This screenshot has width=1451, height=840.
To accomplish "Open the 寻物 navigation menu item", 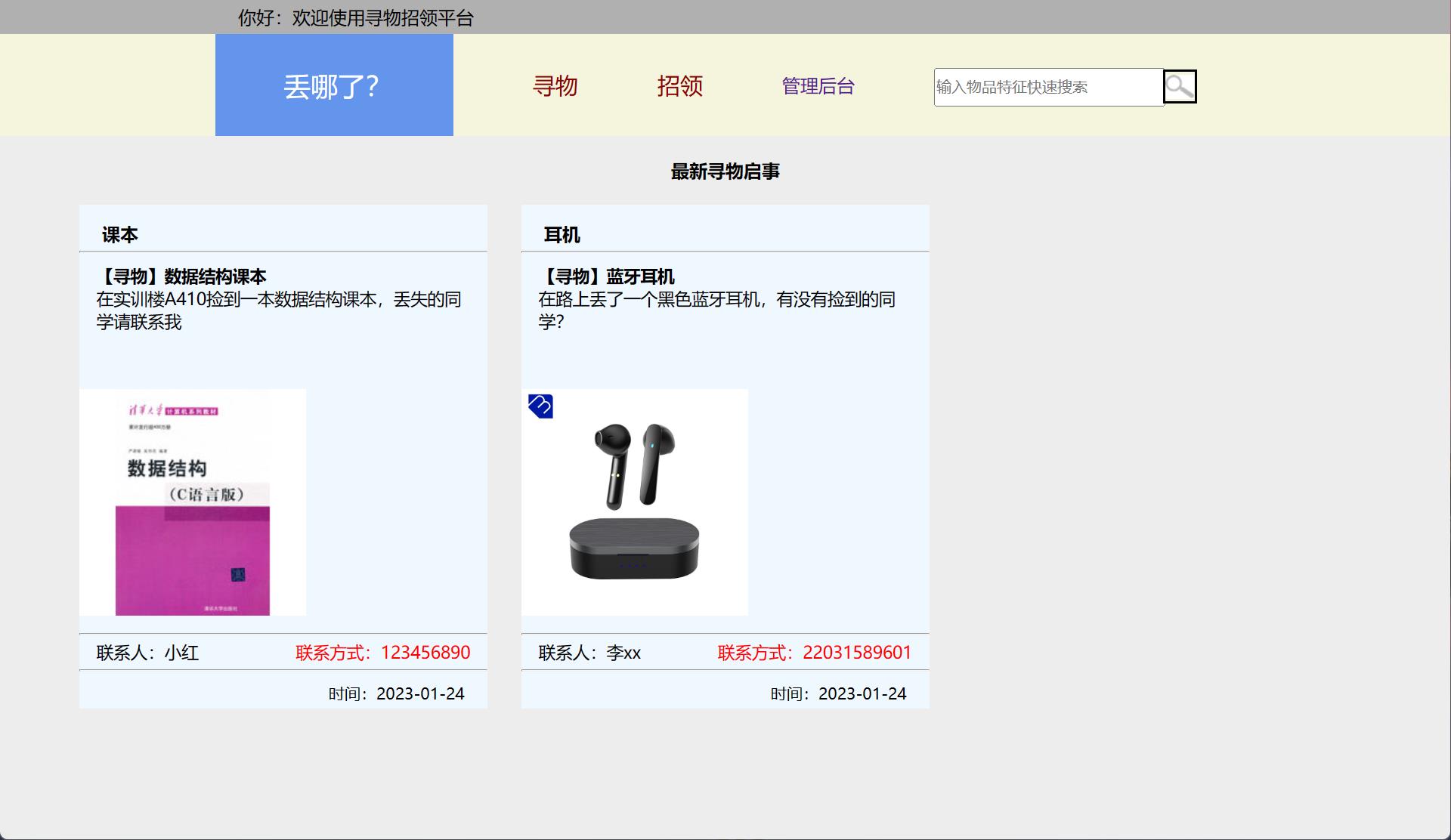I will coord(555,86).
